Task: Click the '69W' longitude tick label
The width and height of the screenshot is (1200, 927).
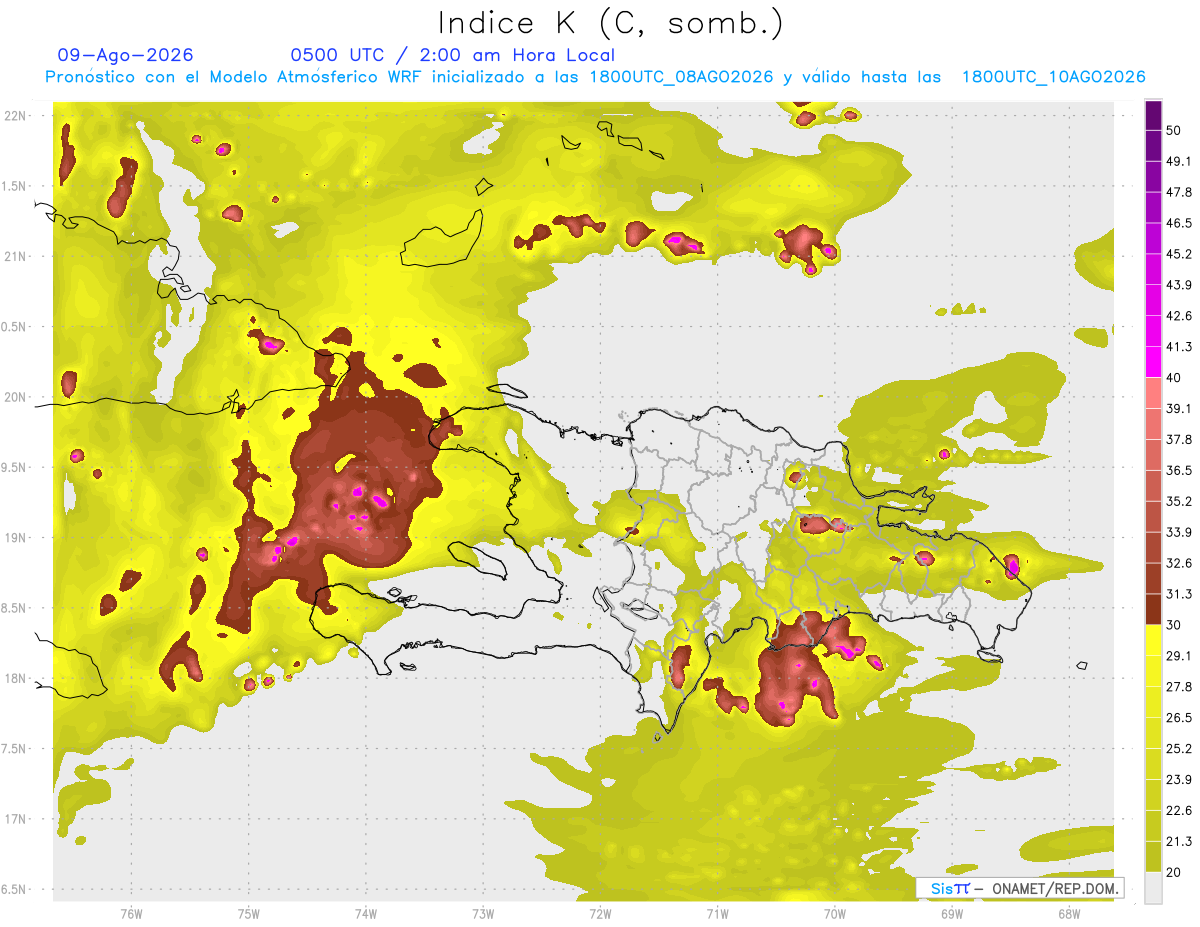Action: coord(952,913)
